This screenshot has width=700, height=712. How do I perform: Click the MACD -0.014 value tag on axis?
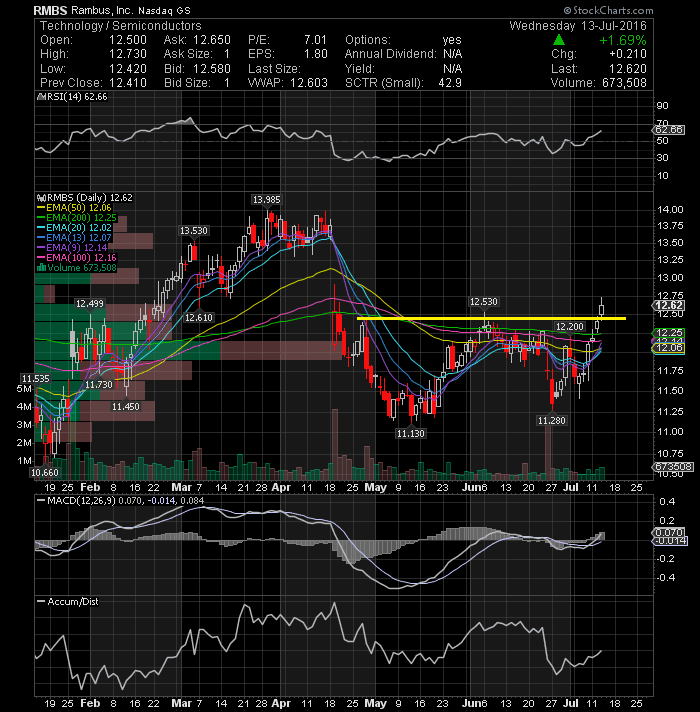(670, 541)
